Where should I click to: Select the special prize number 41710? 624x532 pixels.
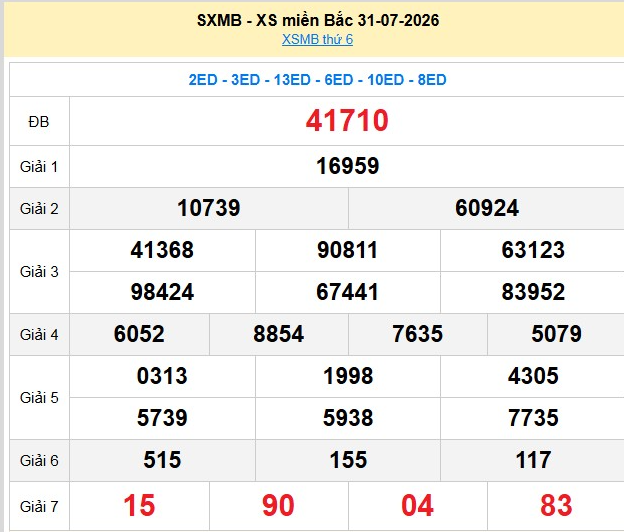click(x=347, y=121)
